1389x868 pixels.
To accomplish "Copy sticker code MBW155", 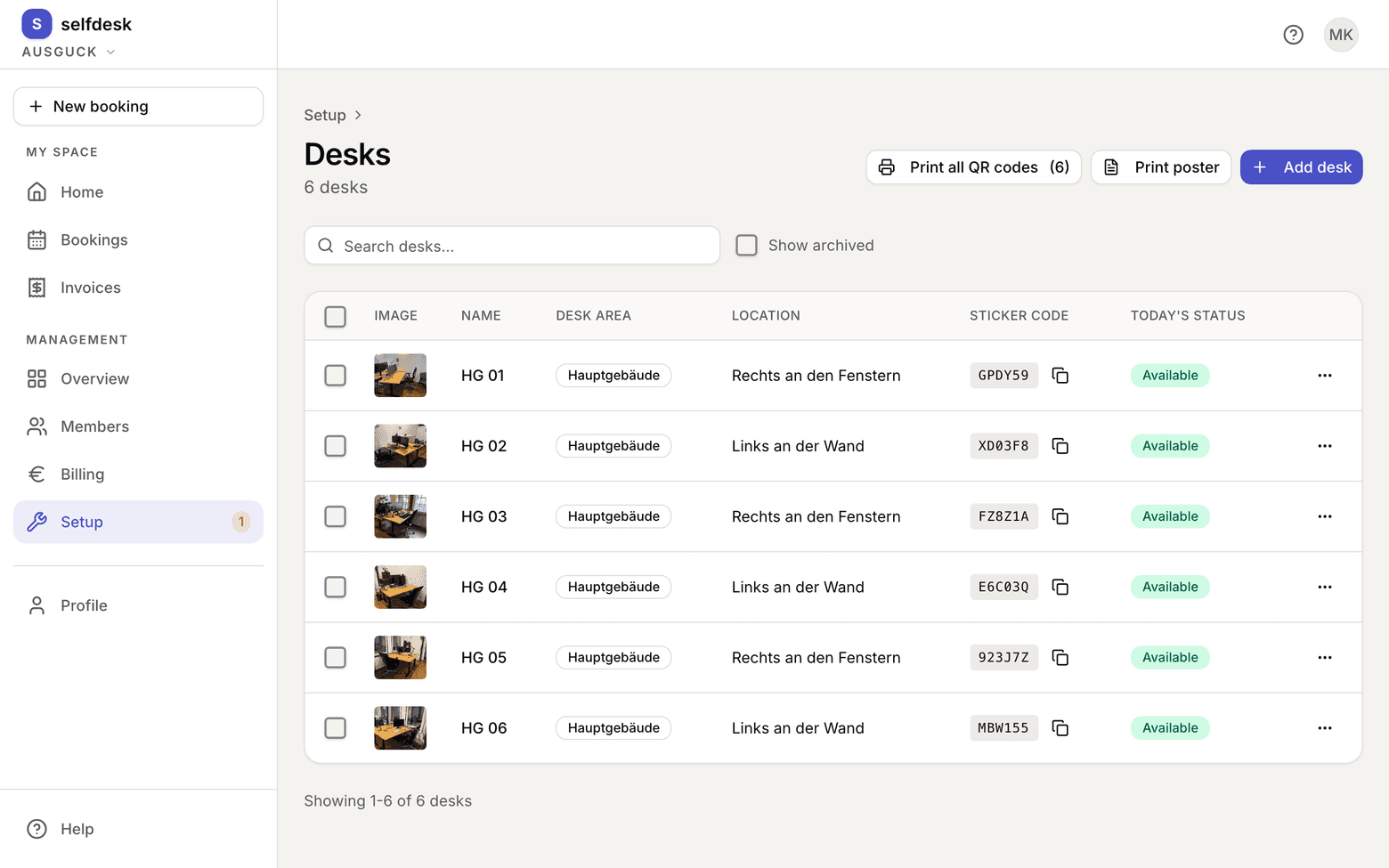I will 1060,728.
